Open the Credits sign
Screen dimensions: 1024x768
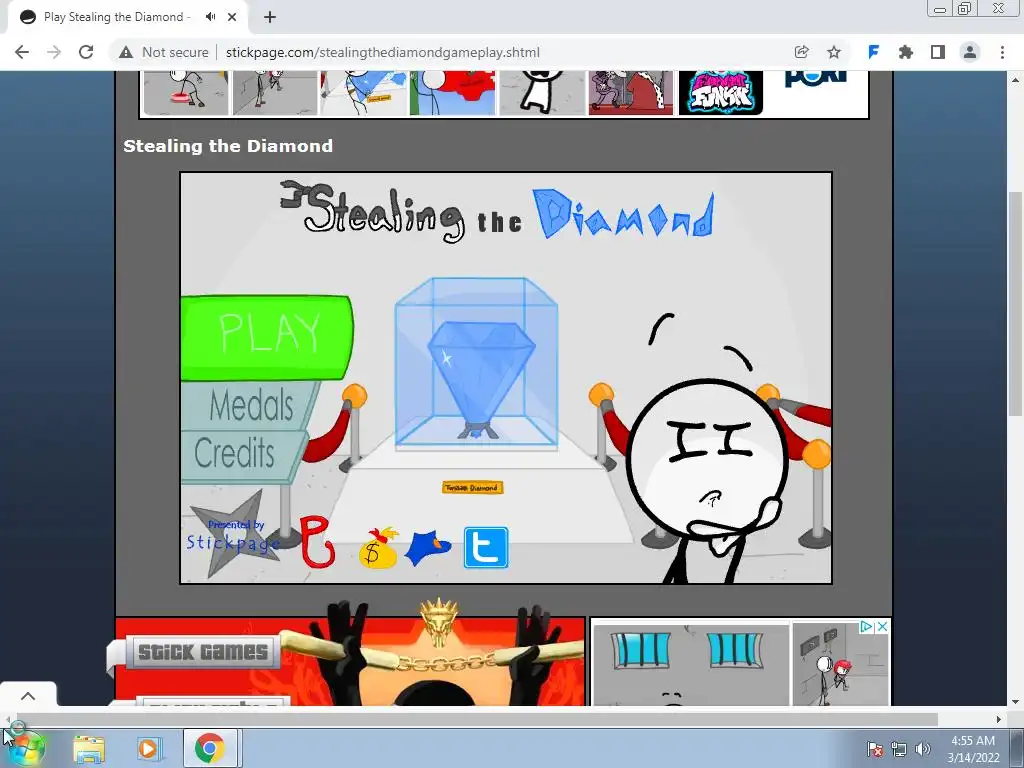pos(242,453)
